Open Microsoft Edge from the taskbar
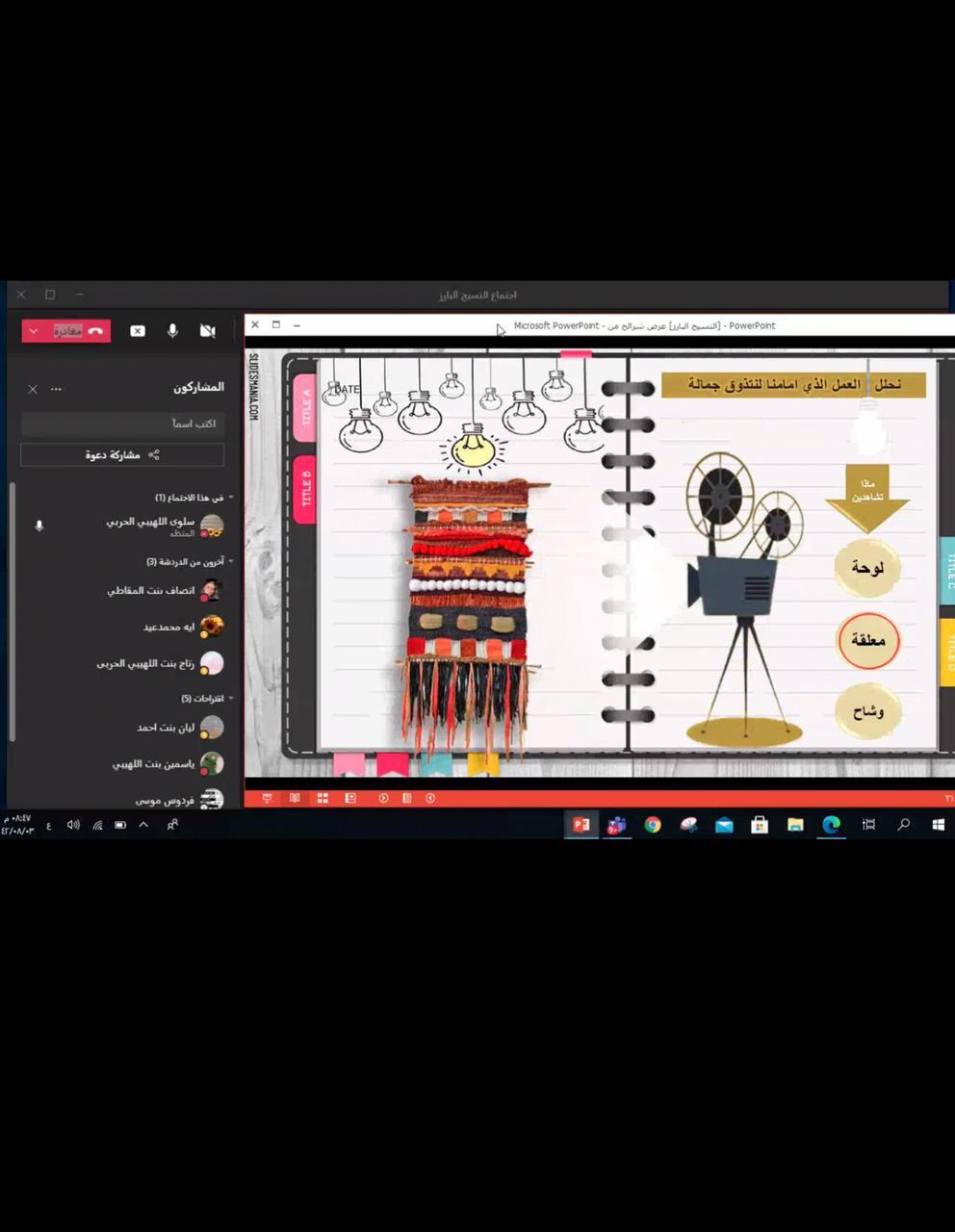The height and width of the screenshot is (1232, 955). [x=831, y=825]
